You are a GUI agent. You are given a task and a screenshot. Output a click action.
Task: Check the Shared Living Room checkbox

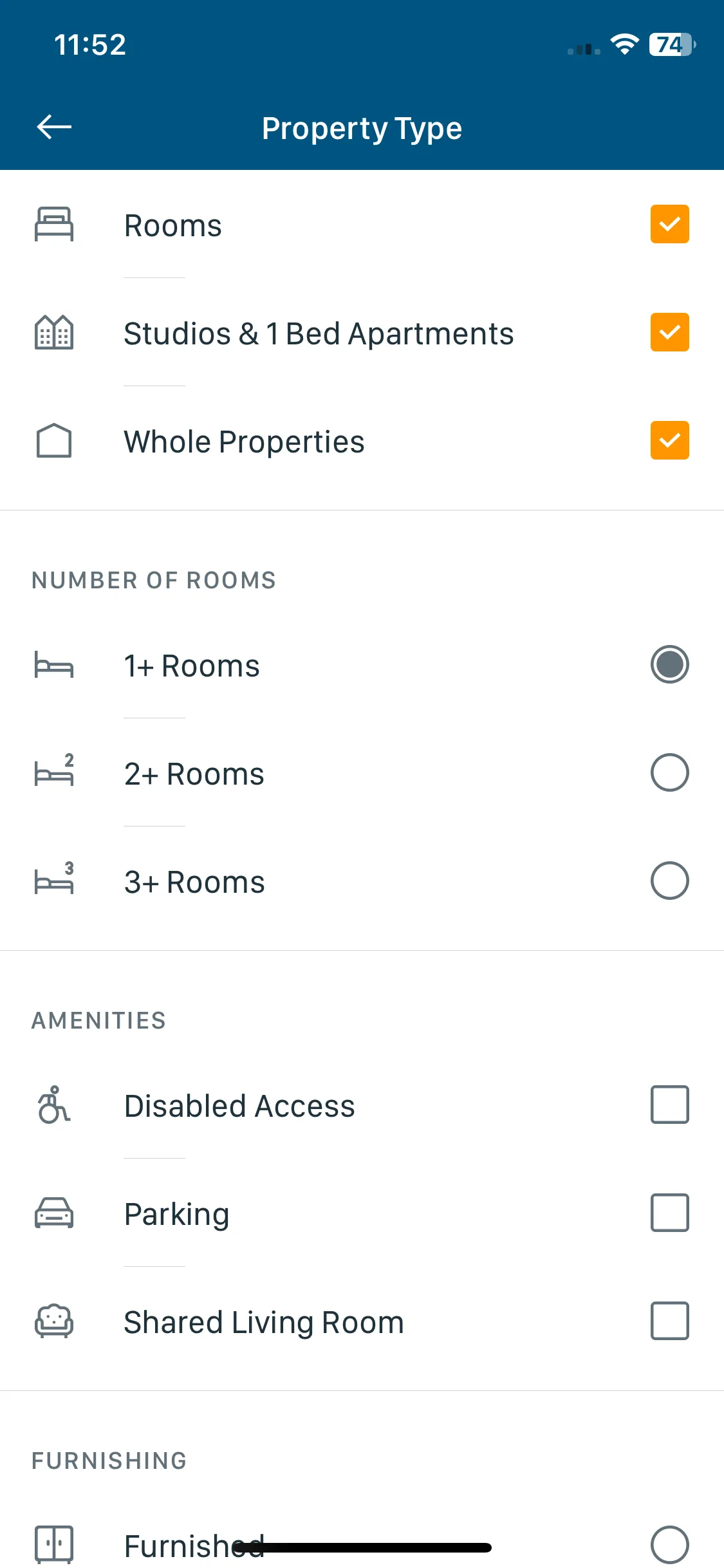(x=669, y=1321)
